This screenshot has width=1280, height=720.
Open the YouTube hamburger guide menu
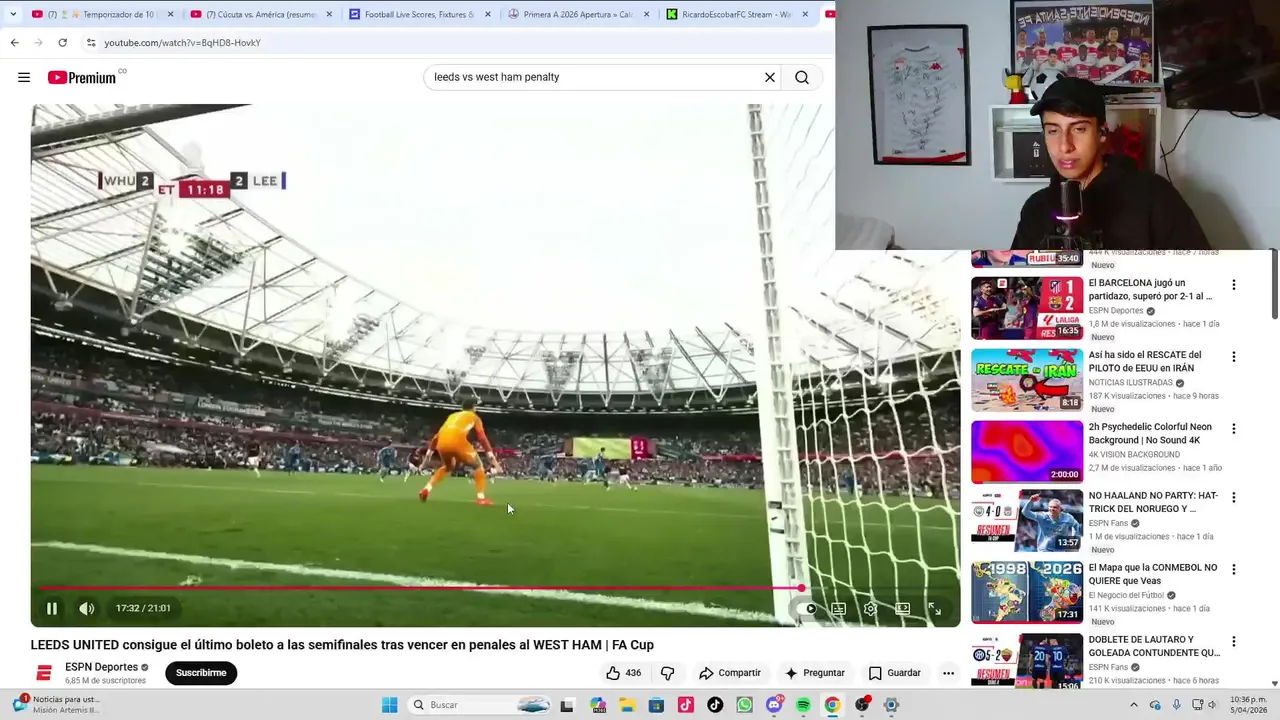(24, 77)
